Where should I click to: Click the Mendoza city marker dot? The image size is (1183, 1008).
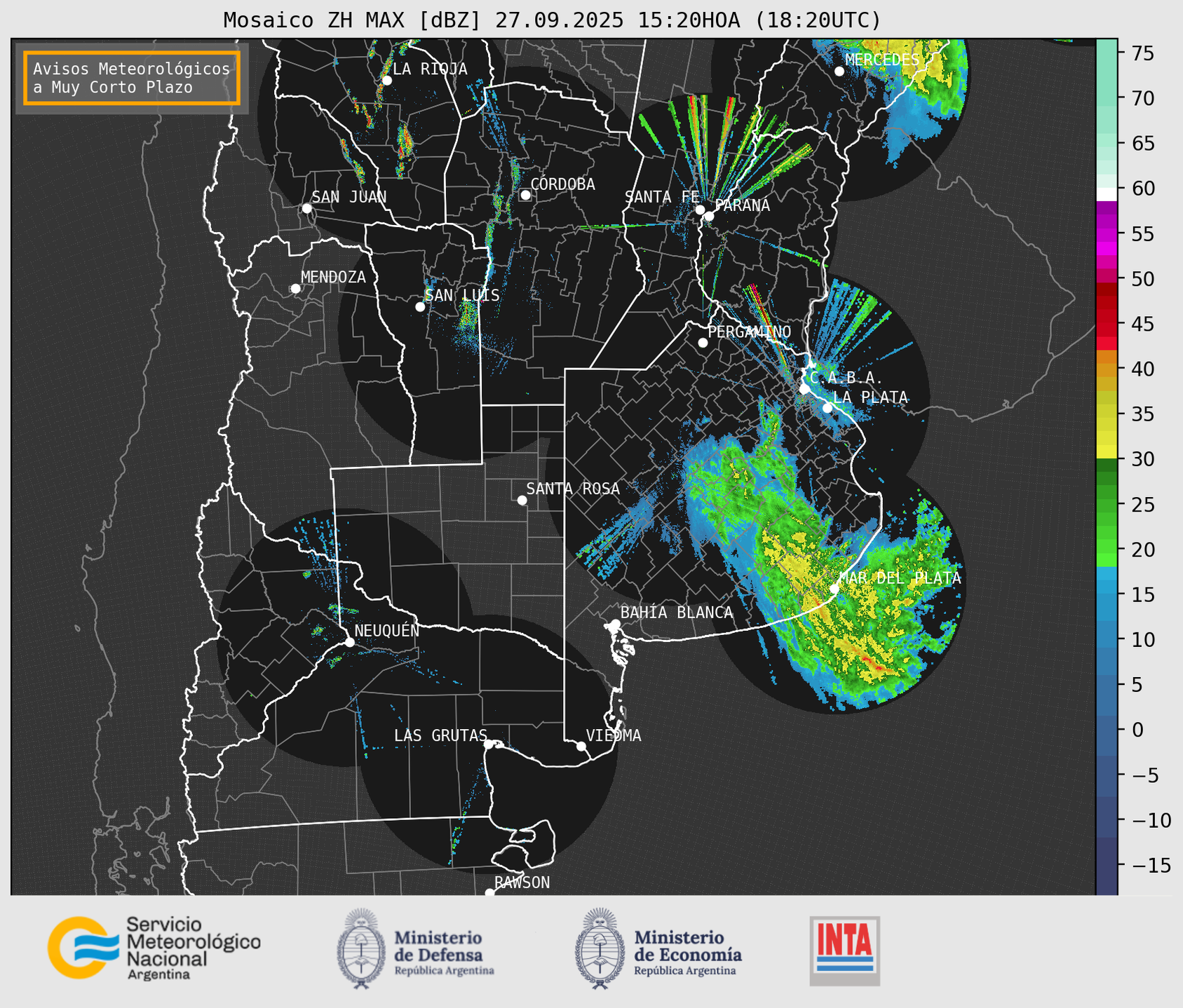[295, 289]
